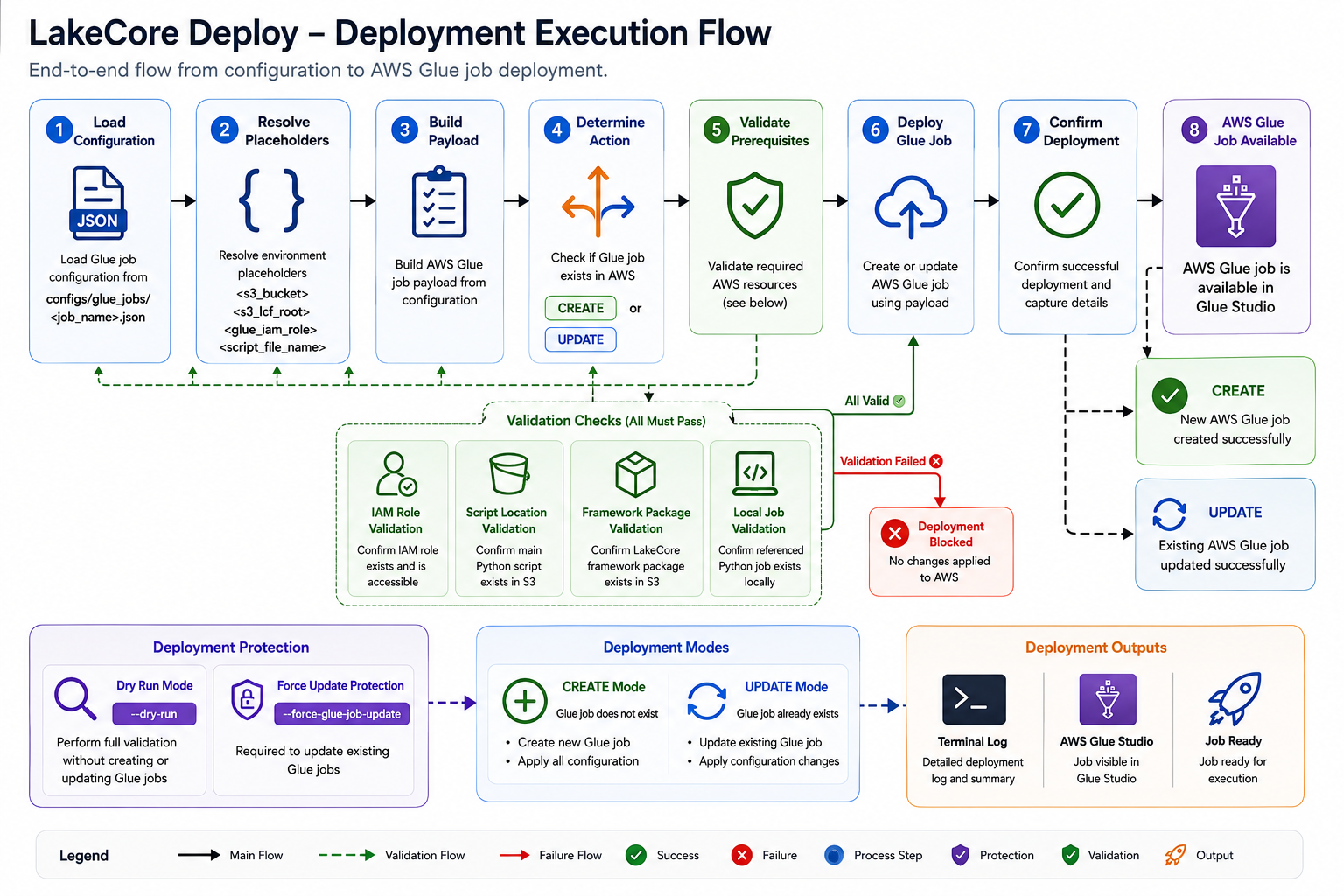Click the 'Create new Glue job' bullet
Screen dimensions: 1344x896
click(x=574, y=742)
